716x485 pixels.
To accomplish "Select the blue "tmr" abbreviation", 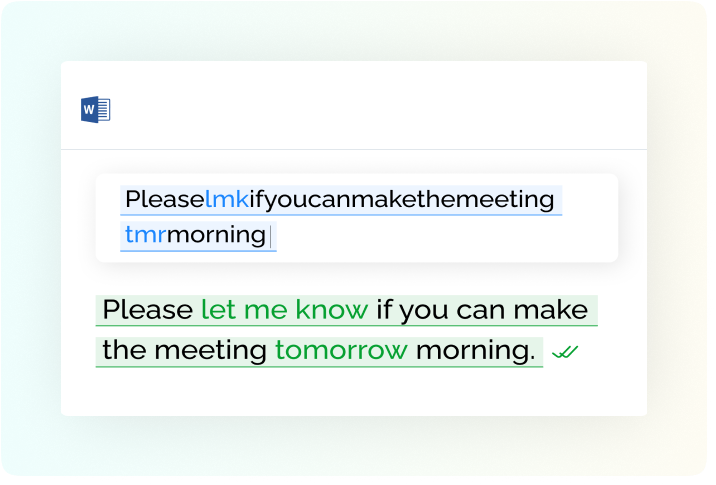I will coord(146,235).
